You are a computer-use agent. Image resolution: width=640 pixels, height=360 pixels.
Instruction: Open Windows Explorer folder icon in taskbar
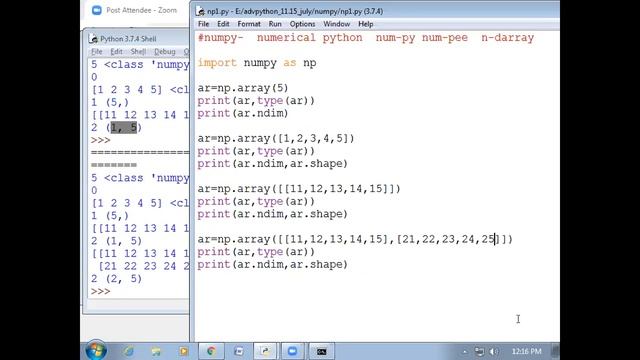click(x=156, y=351)
